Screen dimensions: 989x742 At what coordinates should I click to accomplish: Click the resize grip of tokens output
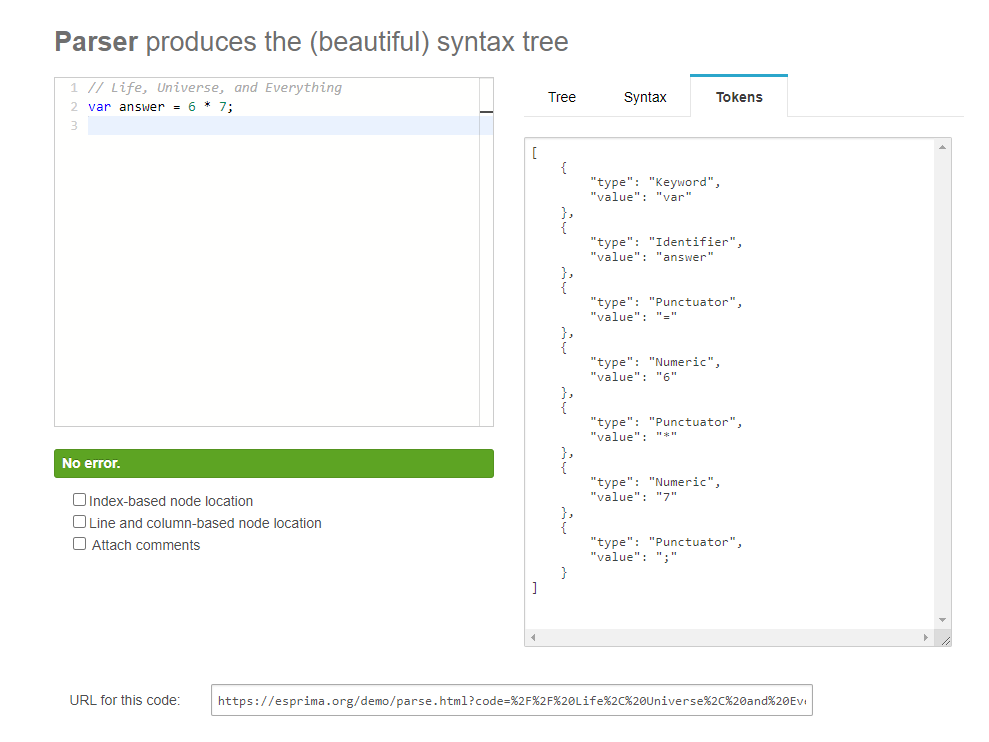(944, 639)
